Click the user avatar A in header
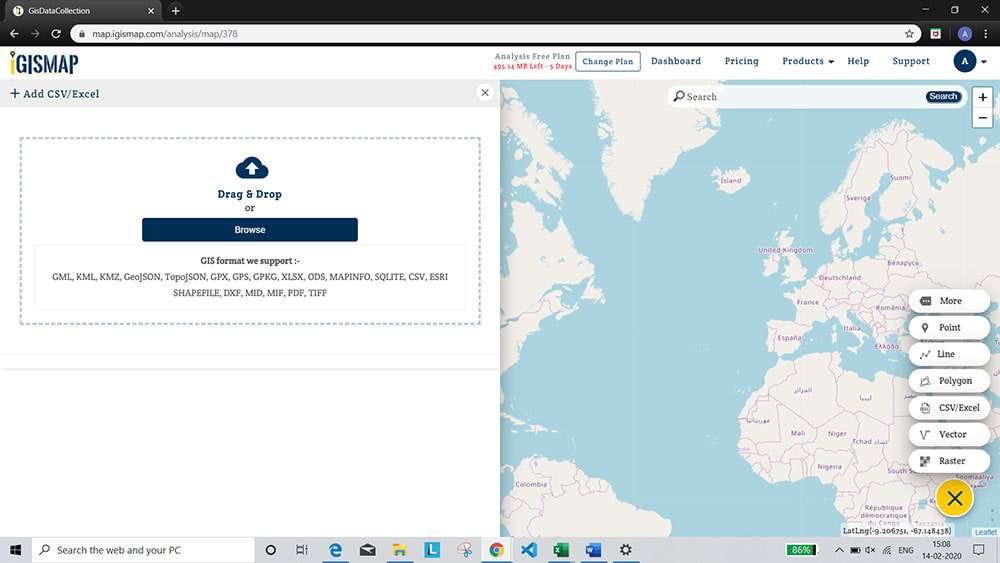1000x563 pixels. (x=965, y=61)
